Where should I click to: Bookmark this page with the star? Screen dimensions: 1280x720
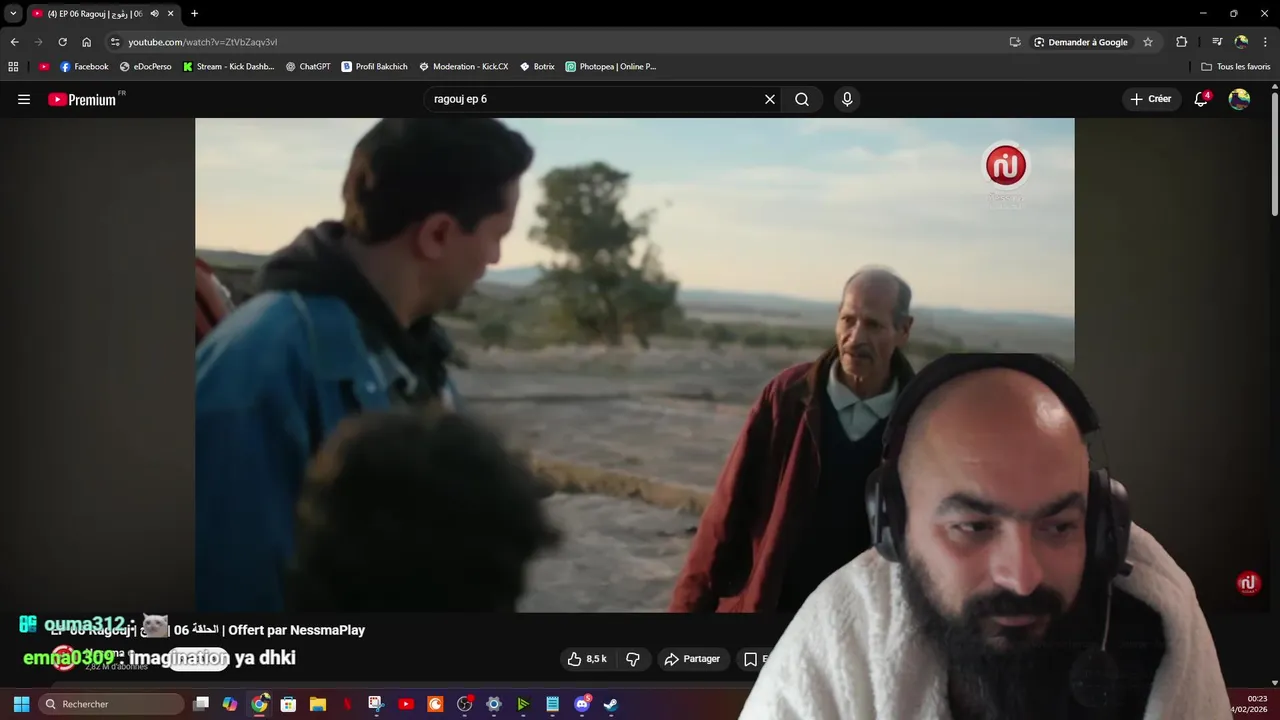1148,42
